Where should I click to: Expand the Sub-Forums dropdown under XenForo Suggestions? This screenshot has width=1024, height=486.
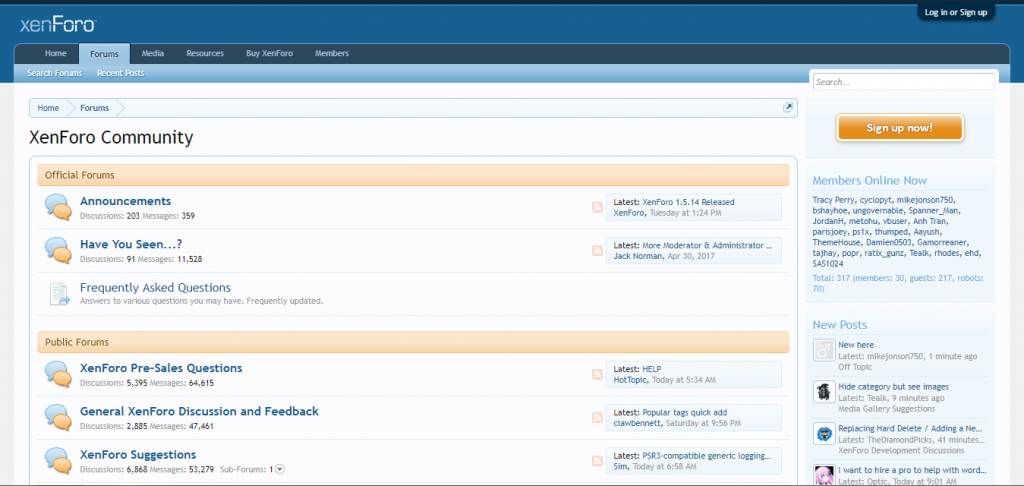click(280, 469)
